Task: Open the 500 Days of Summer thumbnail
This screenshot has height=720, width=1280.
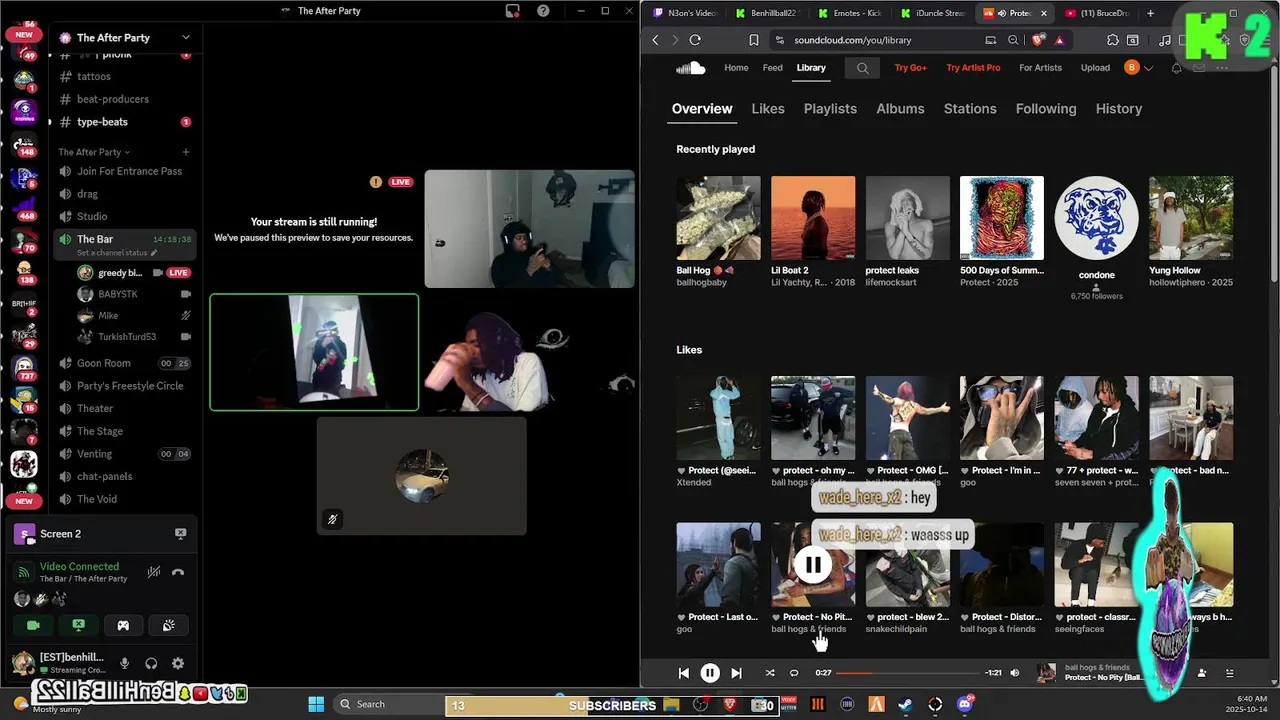Action: [x=1002, y=218]
